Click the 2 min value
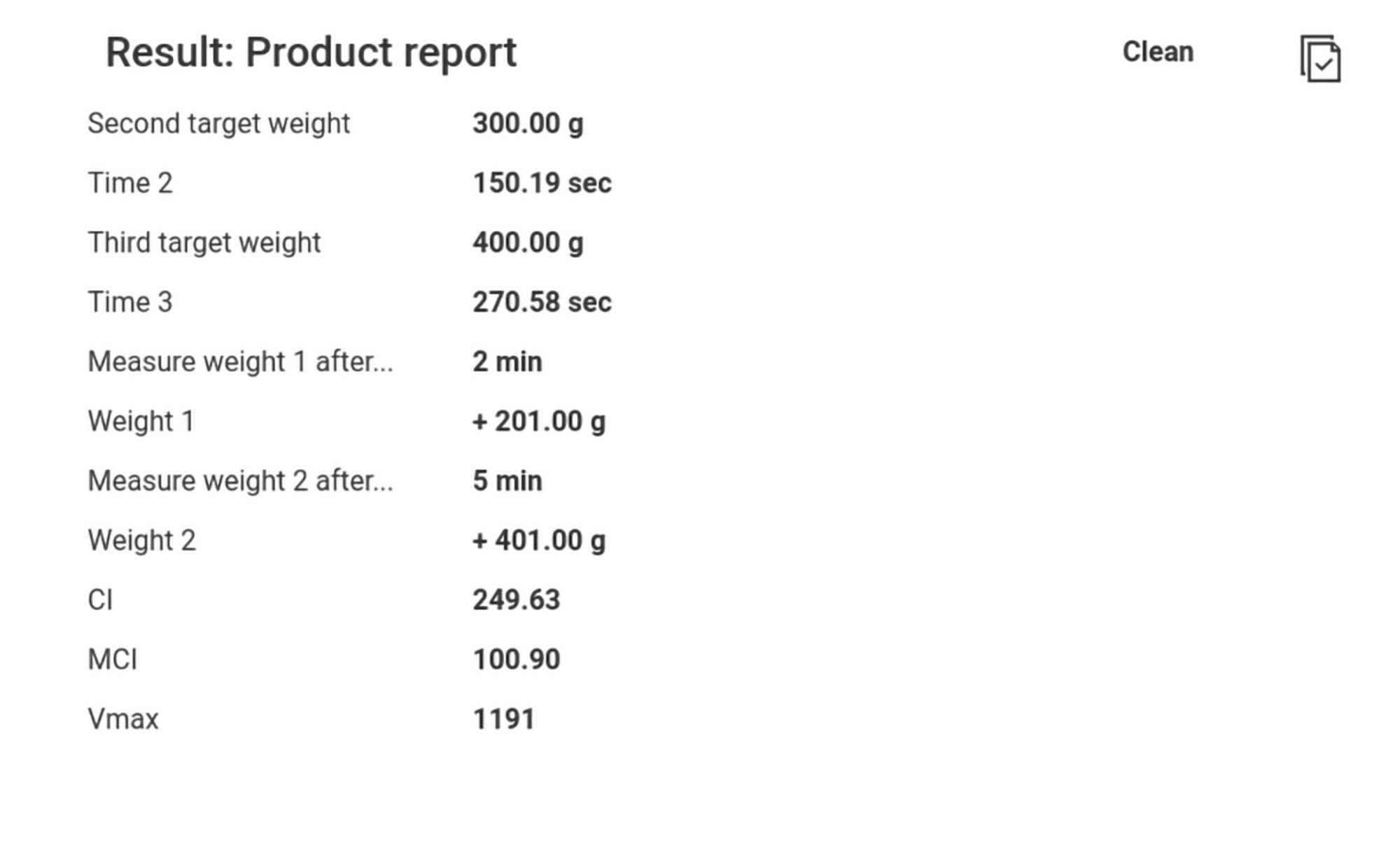The image size is (1400, 841). (507, 362)
